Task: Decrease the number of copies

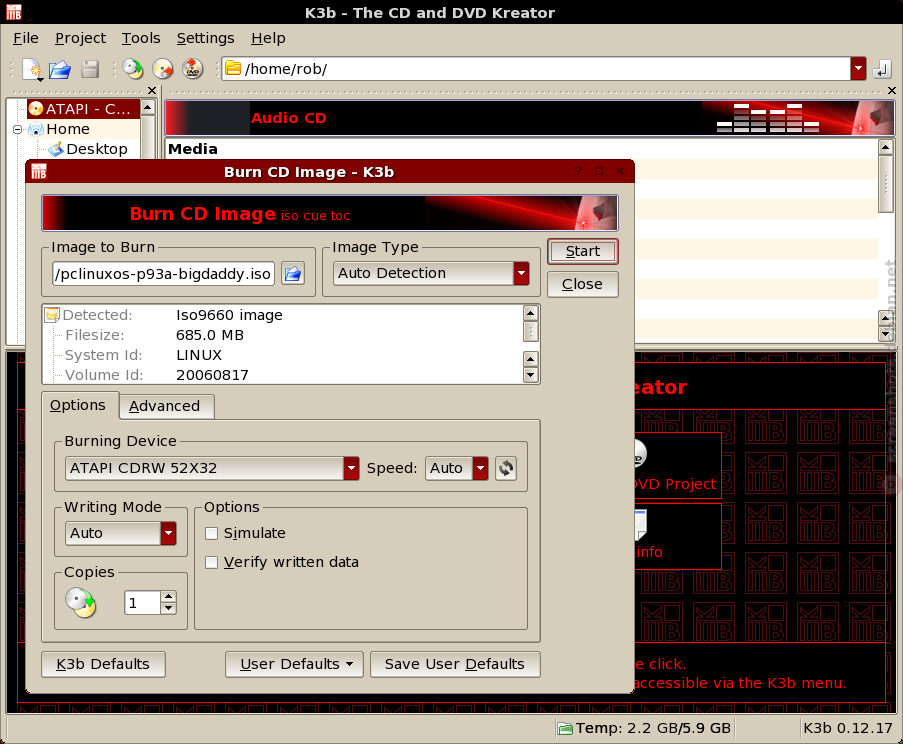Action: [169, 609]
